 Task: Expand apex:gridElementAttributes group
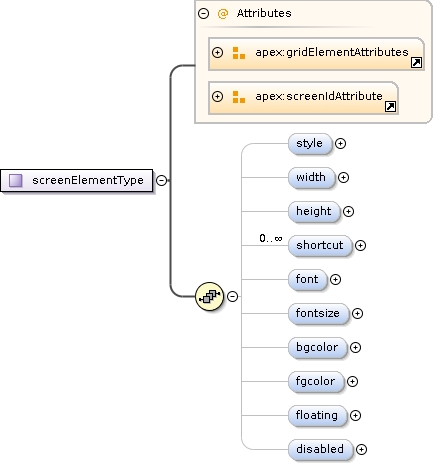coord(217,53)
